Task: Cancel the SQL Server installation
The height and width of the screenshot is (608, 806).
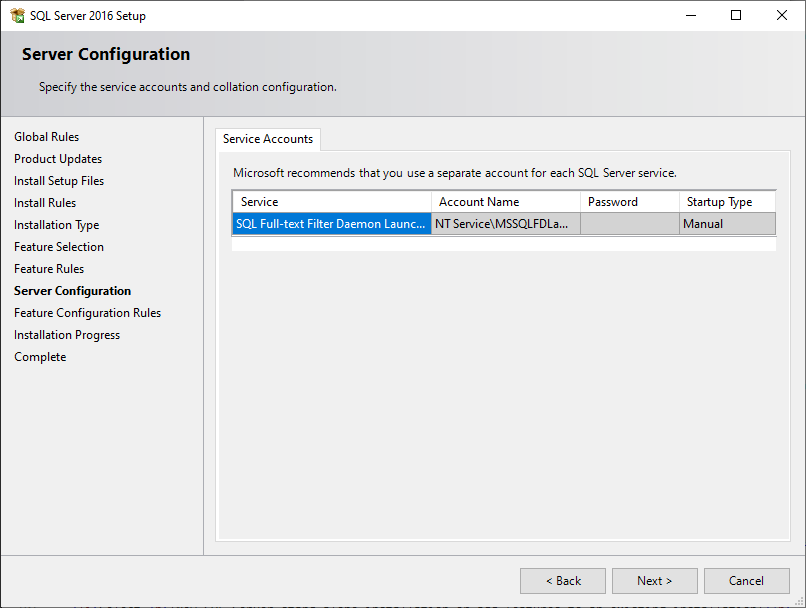Action: (x=746, y=580)
